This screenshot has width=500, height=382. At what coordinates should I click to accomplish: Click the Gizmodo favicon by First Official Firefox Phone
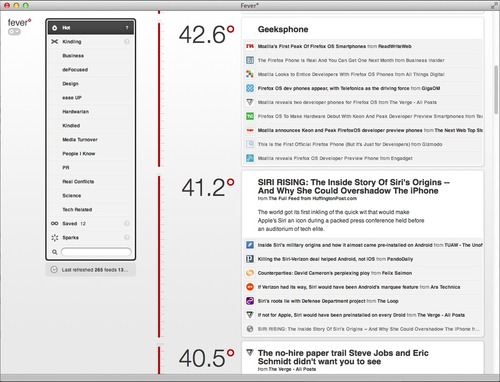click(250, 144)
